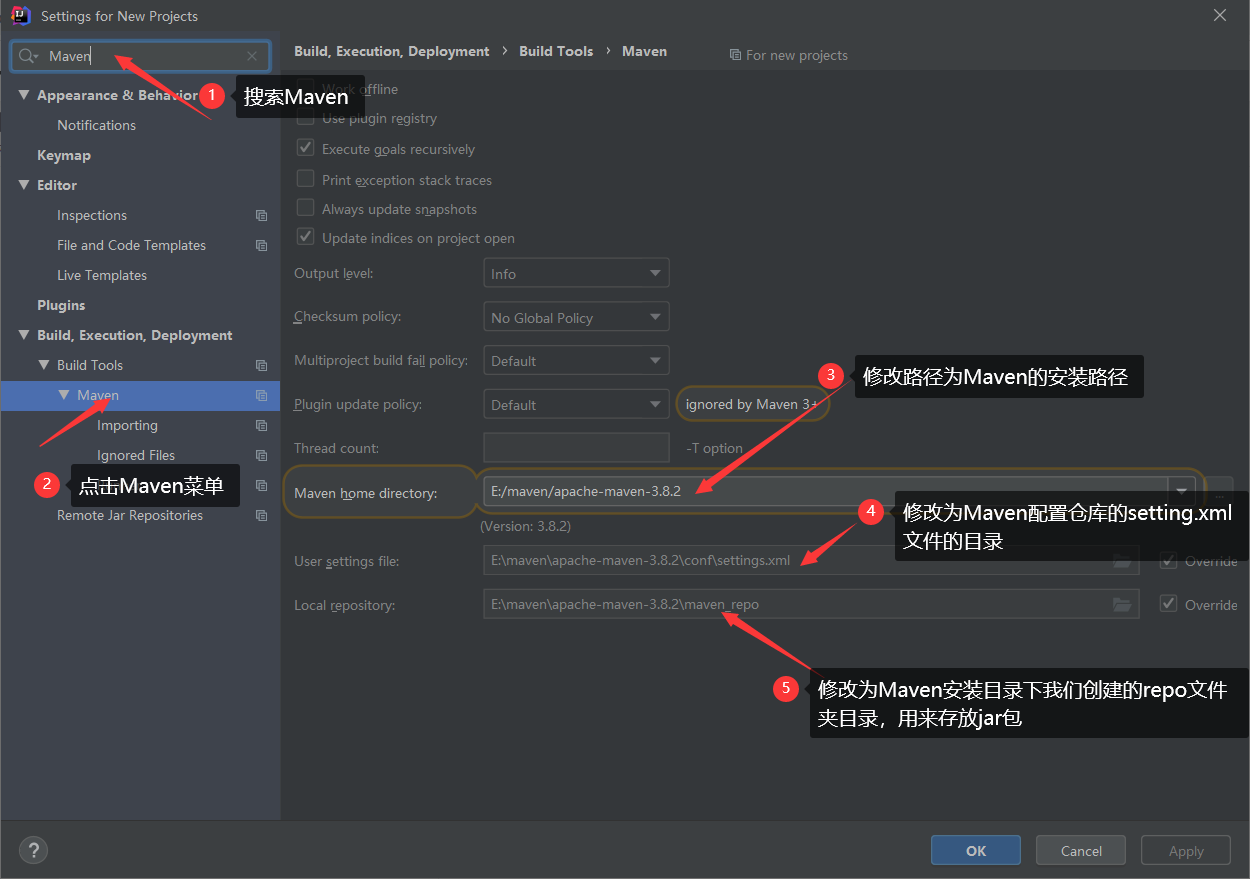Open help with the question mark button

(33, 851)
